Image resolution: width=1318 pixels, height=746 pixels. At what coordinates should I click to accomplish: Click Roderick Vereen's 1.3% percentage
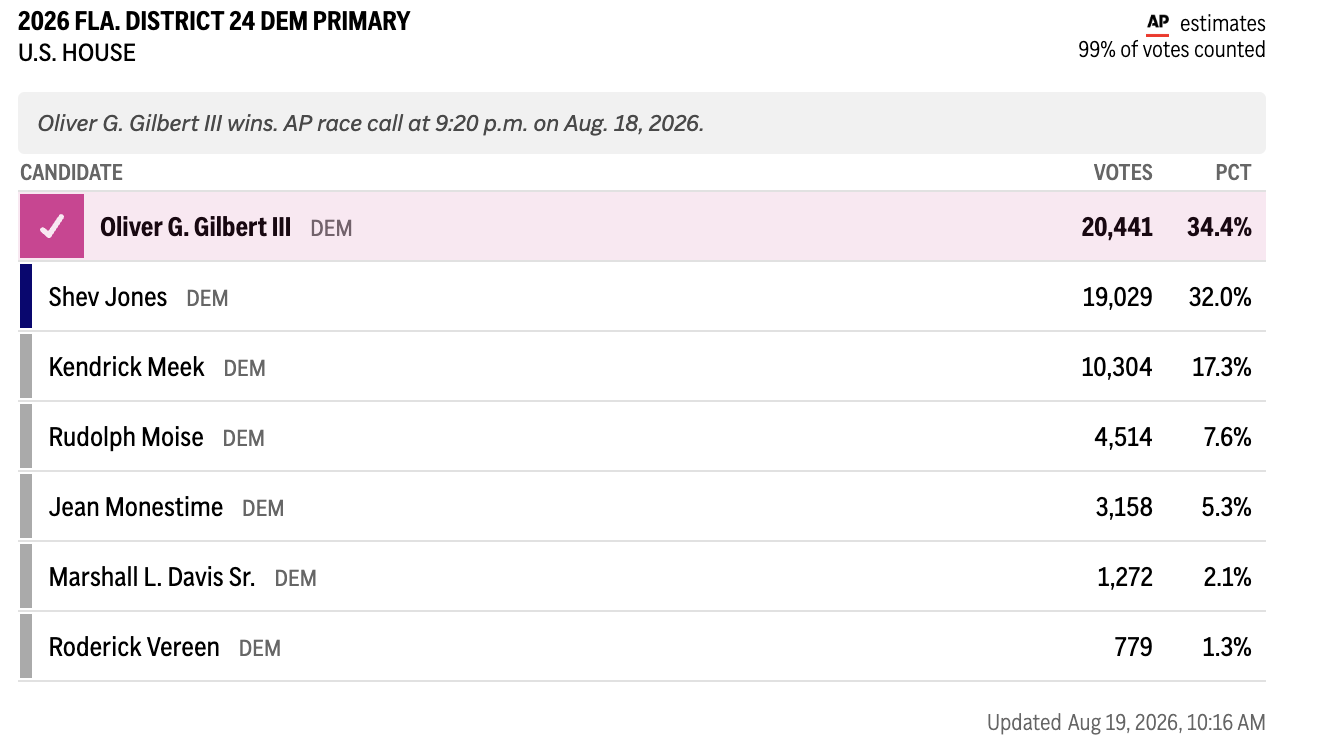coord(1226,647)
